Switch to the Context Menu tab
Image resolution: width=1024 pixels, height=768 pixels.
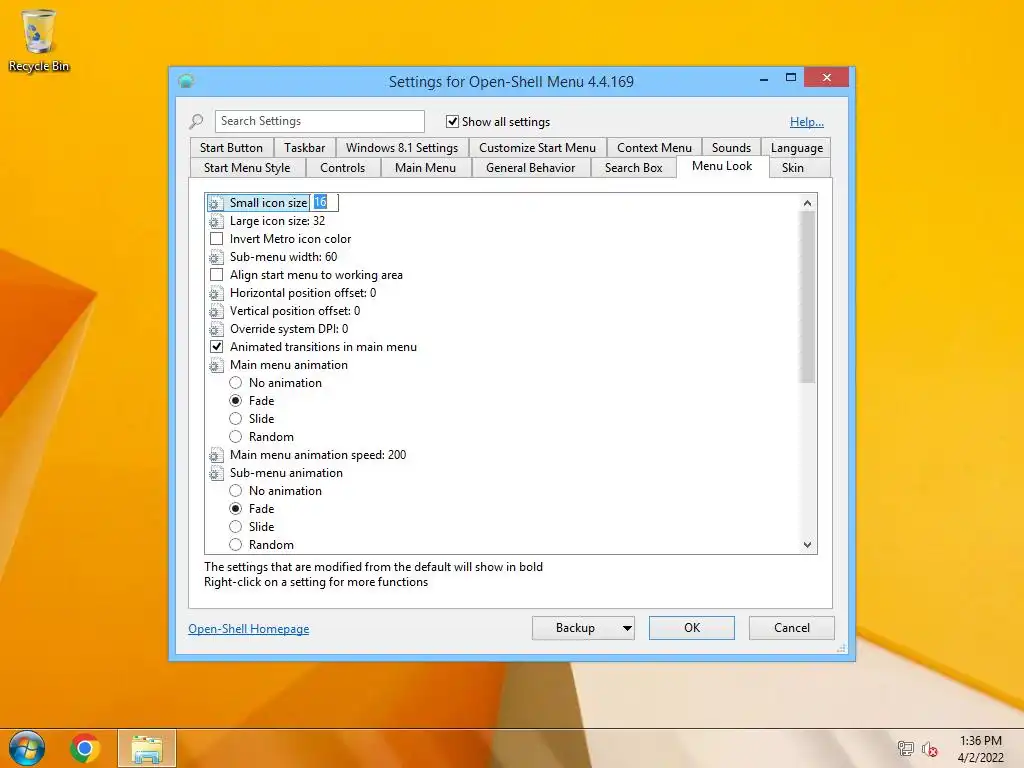pos(654,148)
